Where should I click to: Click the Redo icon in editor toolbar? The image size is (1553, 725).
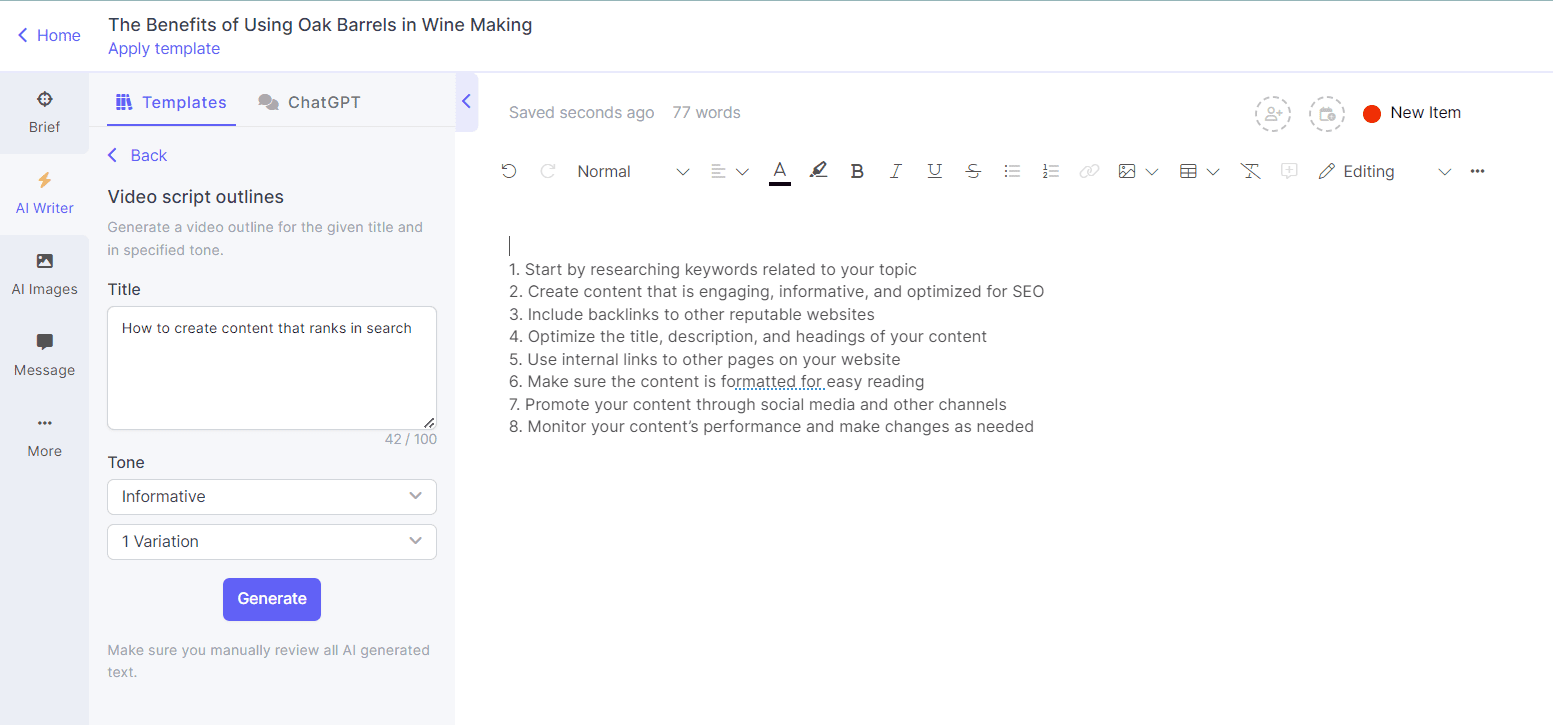(547, 171)
